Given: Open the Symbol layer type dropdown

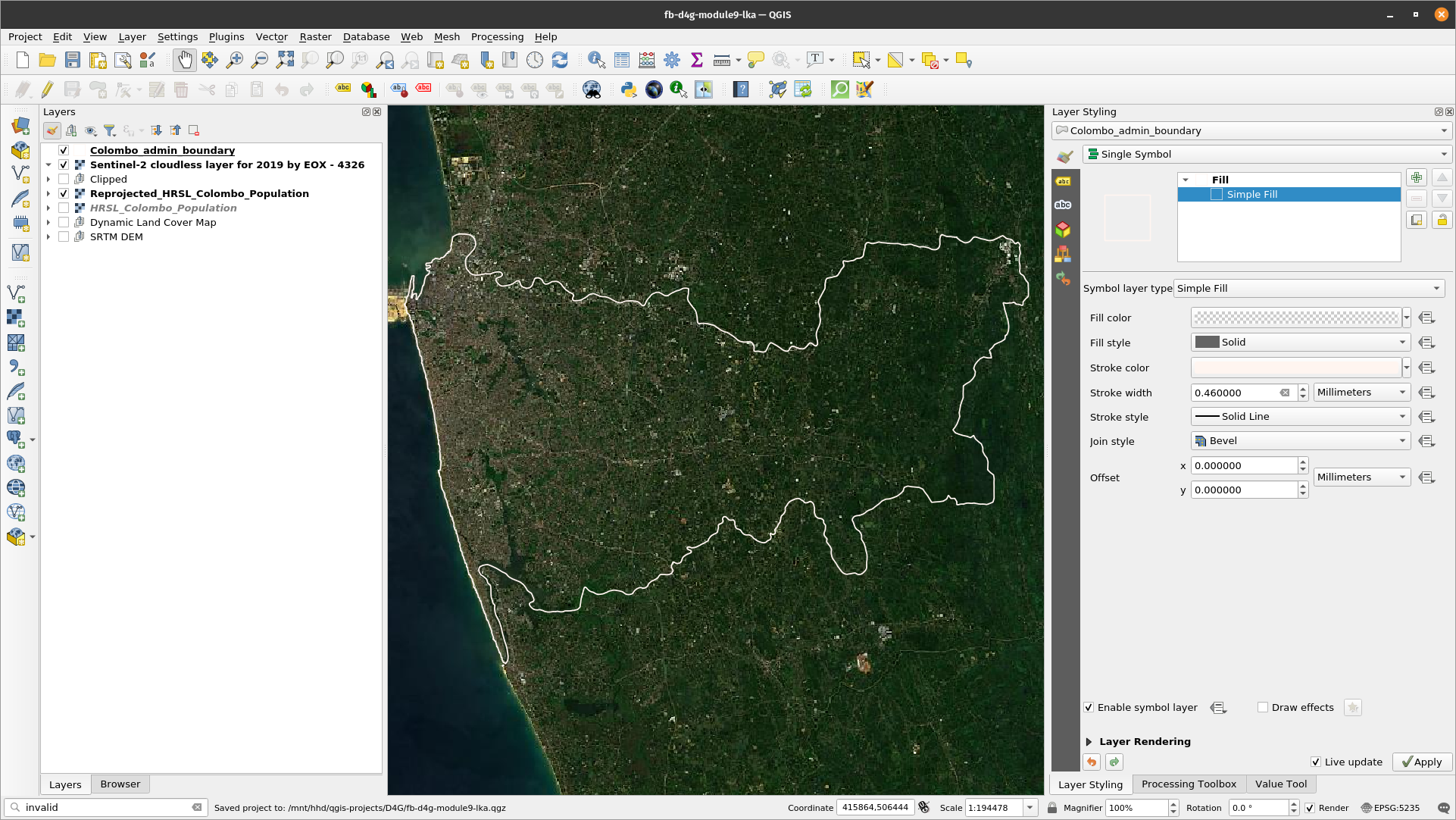Looking at the screenshot, I should click(1309, 289).
